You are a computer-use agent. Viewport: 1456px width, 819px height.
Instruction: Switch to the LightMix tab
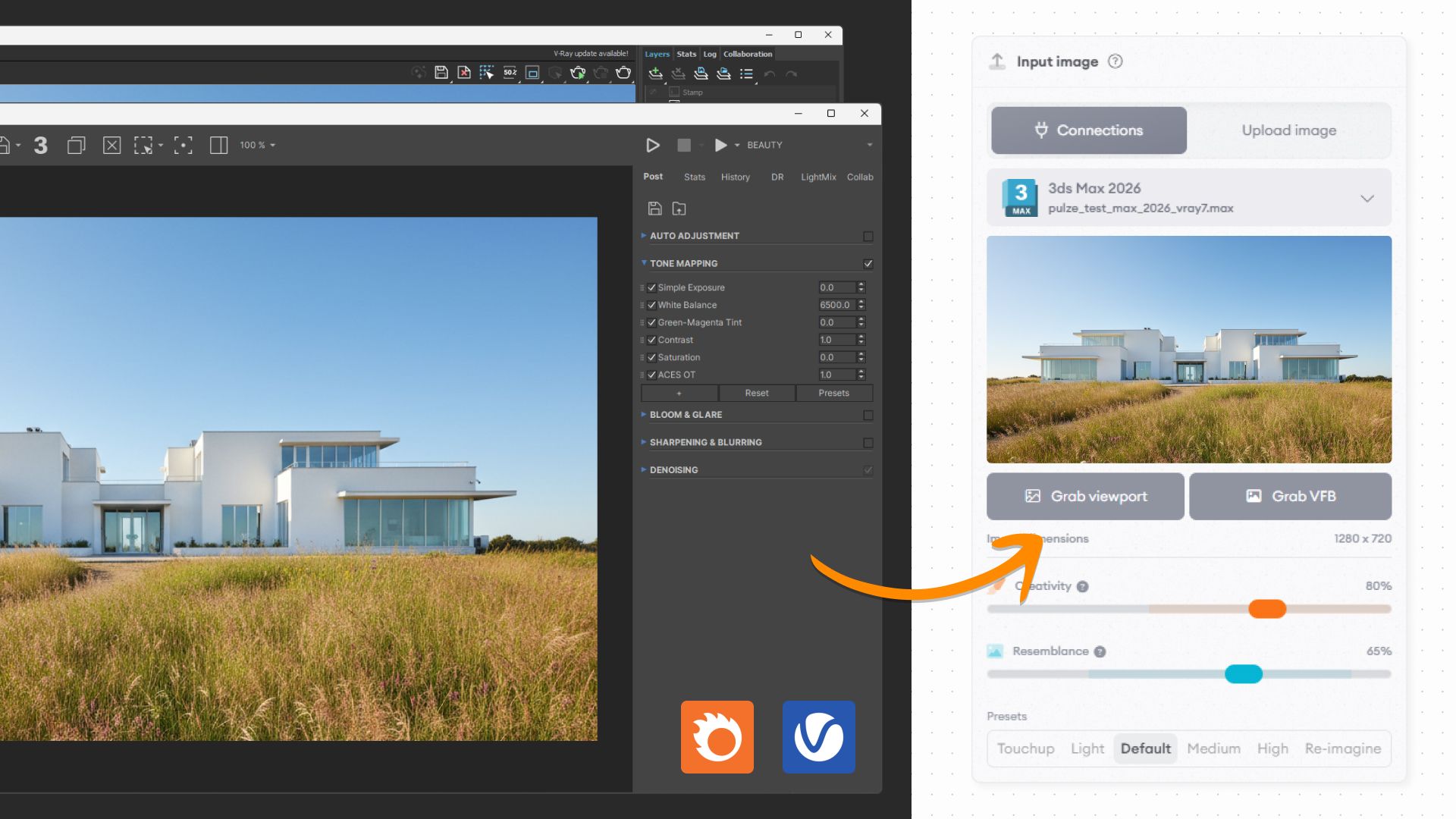817,177
